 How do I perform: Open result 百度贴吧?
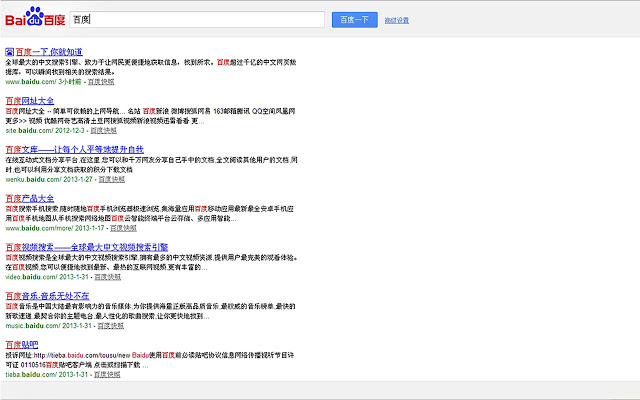[22, 344]
